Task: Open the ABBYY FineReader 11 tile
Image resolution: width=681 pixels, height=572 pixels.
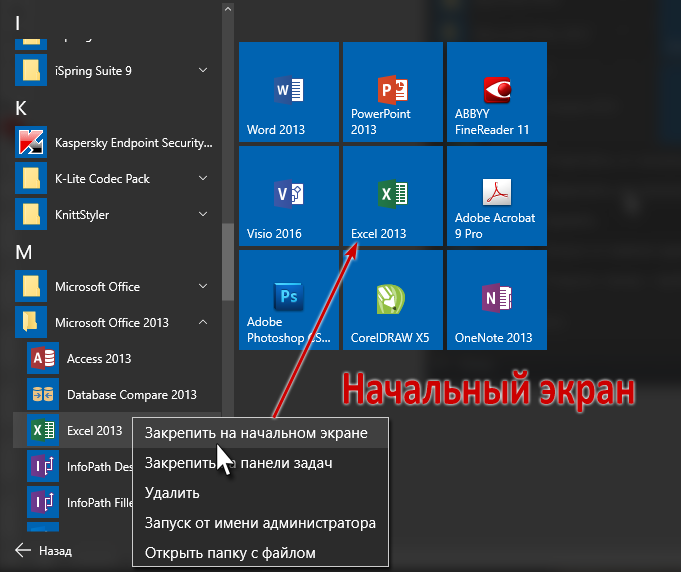Action: click(497, 92)
